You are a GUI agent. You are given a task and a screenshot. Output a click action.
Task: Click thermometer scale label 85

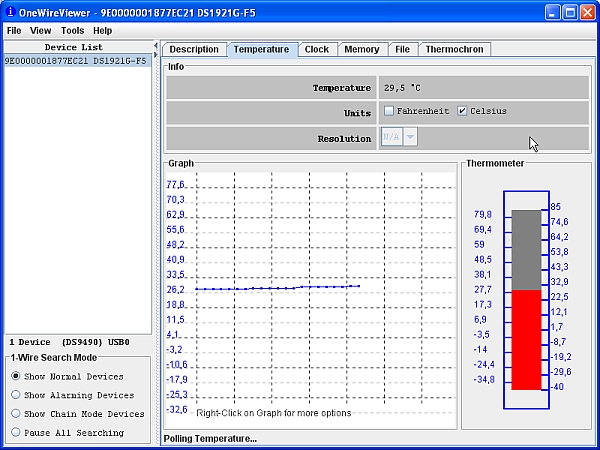tap(556, 207)
